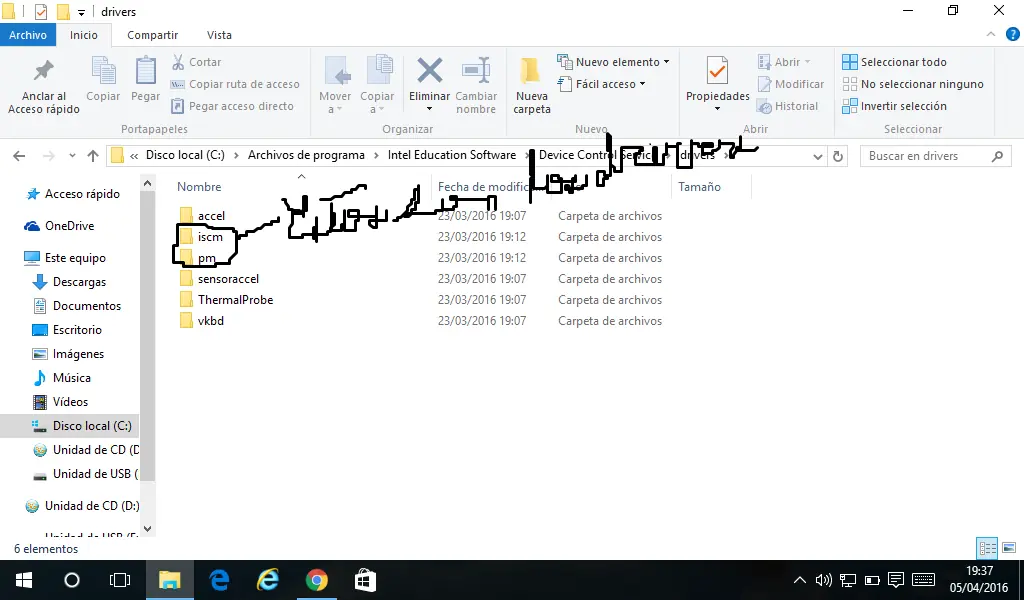Screen dimensions: 1024x600
Task: Open the Mover a dropdown
Action: click(x=335, y=85)
